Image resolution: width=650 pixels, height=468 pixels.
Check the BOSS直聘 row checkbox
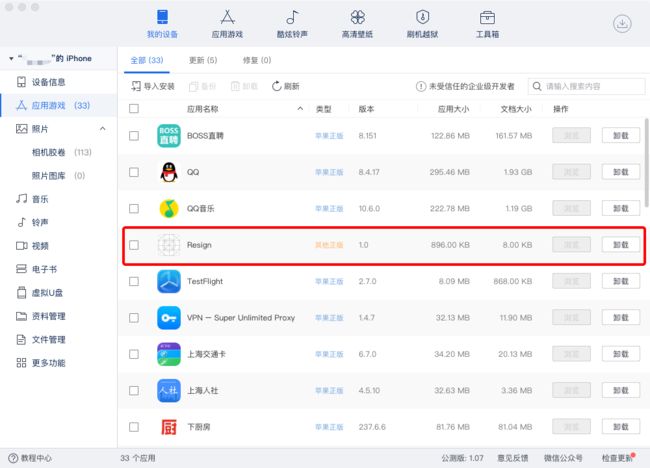pyautogui.click(x=134, y=136)
